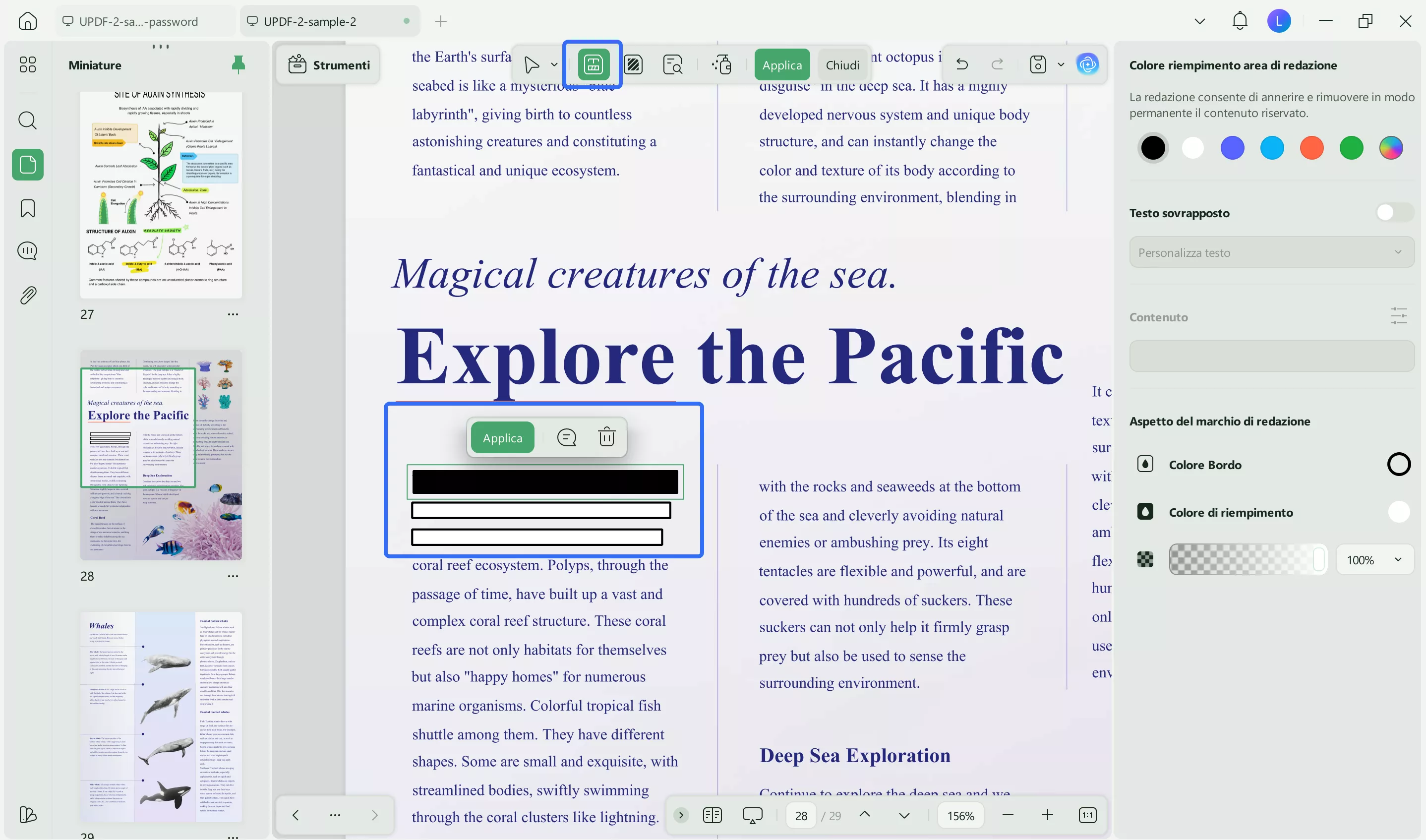Add comment to the redaction mark
This screenshot has width=1426, height=840.
566,437
